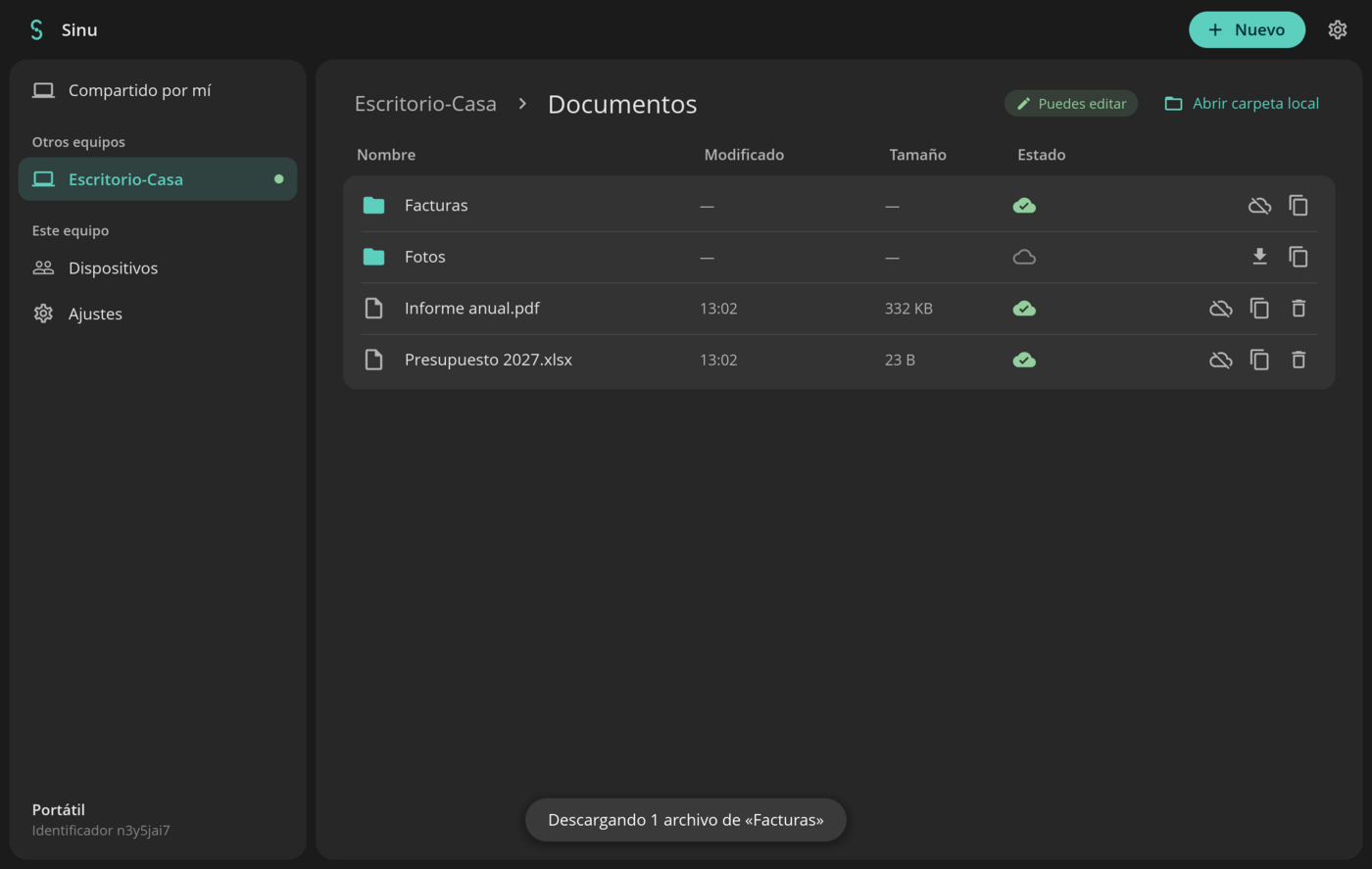Select Informe anual.pdf file name
This screenshot has height=869, width=1372.
(471, 309)
